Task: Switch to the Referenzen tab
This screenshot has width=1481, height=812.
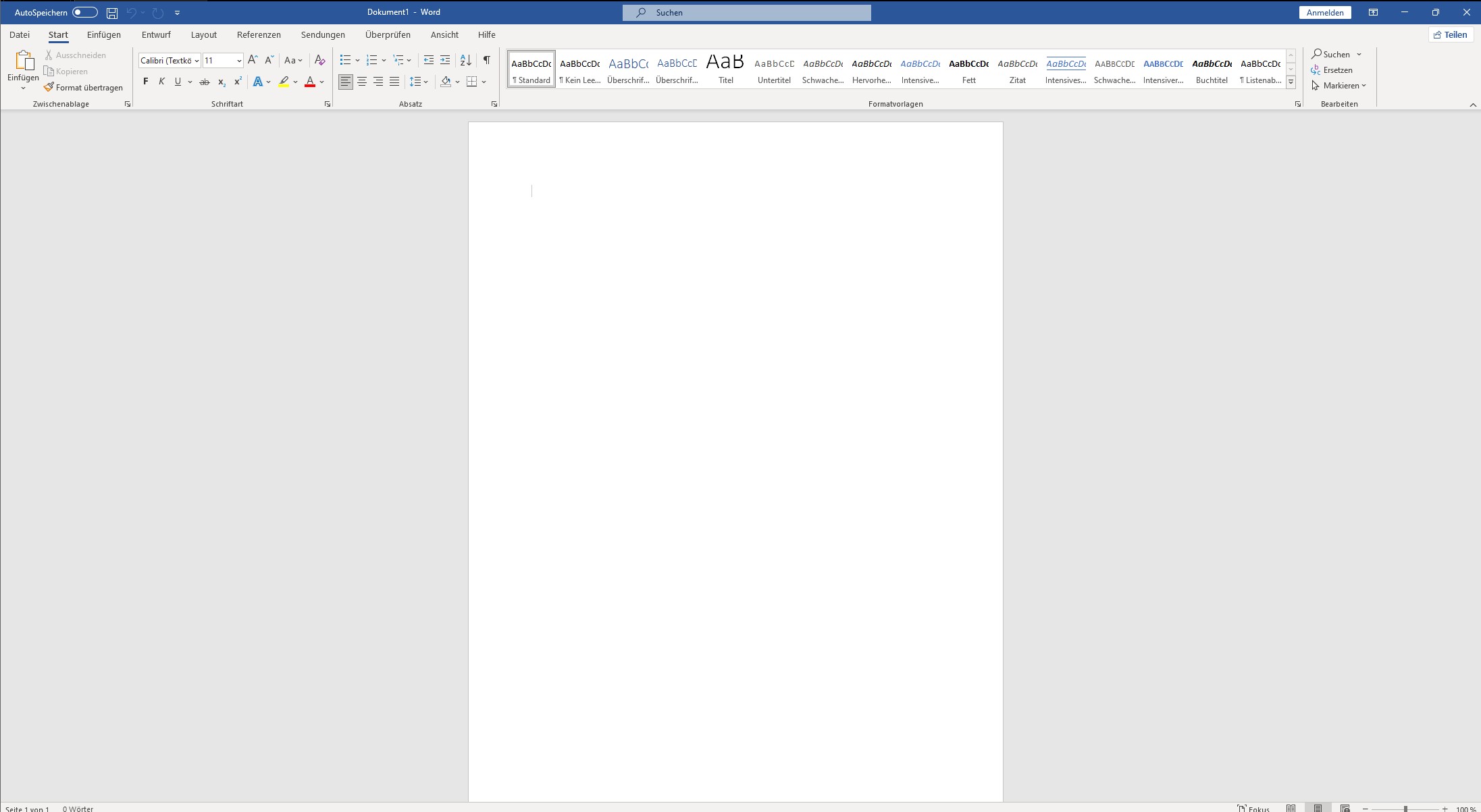Action: (259, 35)
